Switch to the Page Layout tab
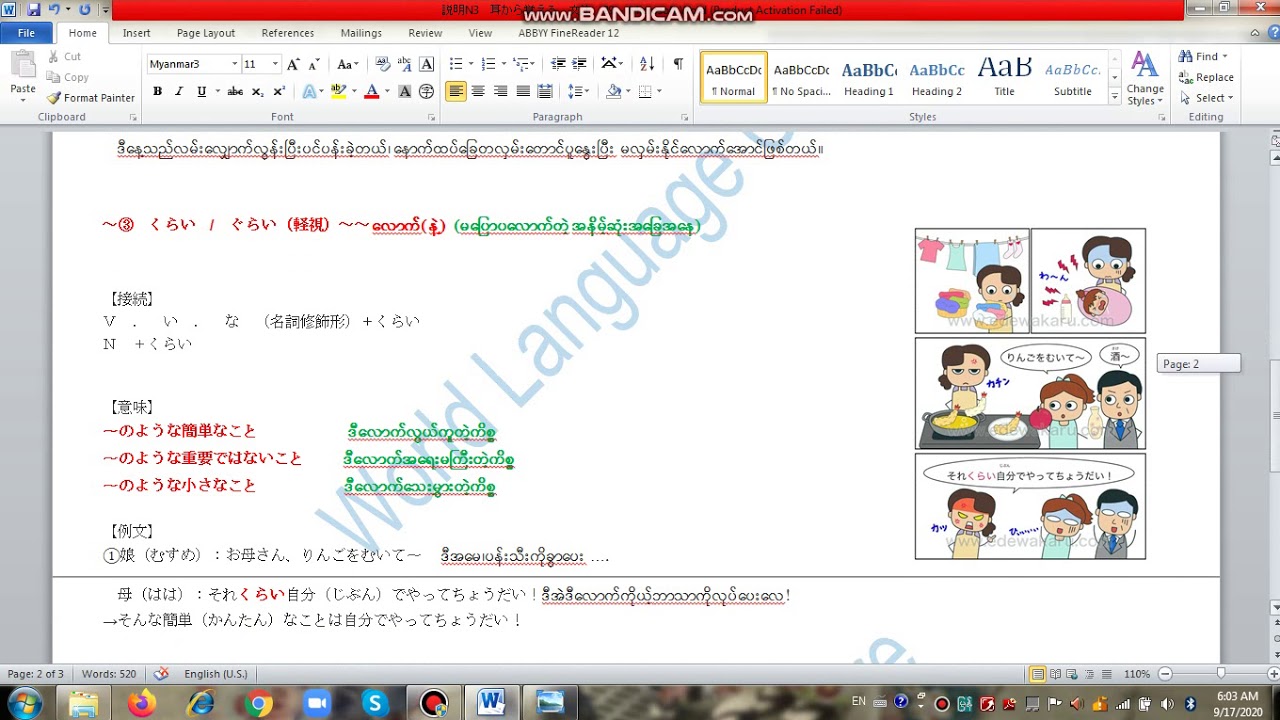1280x720 pixels. (x=206, y=33)
